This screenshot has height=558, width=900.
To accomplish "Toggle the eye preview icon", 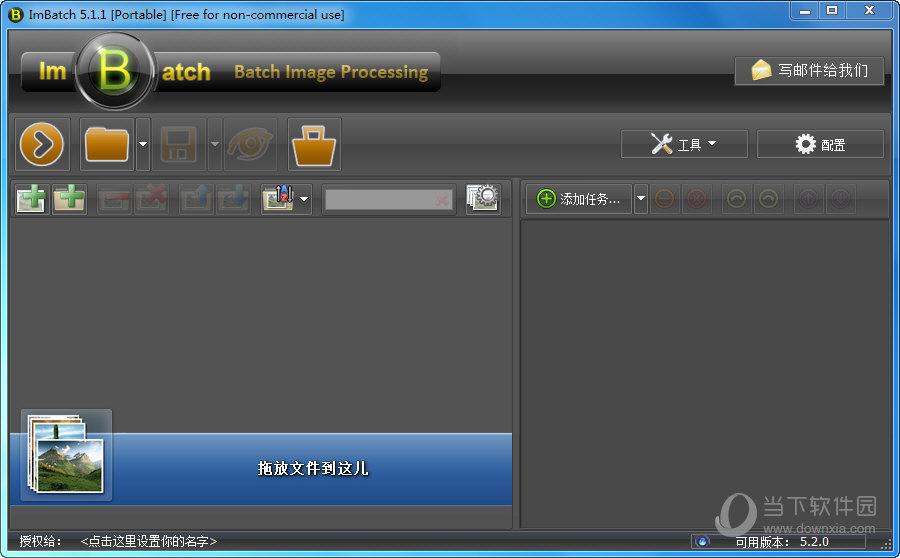I will pos(250,144).
